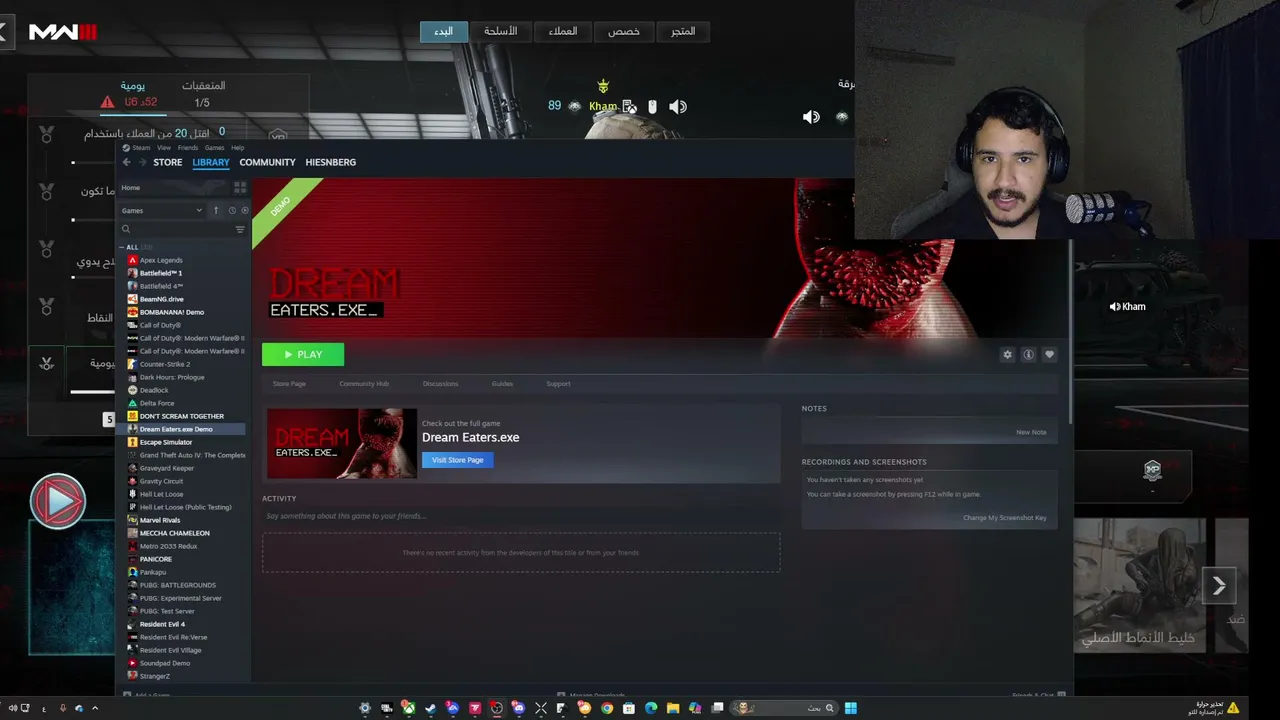Click the Marvel Rivals game icon
The image size is (1280, 720).
[x=132, y=520]
